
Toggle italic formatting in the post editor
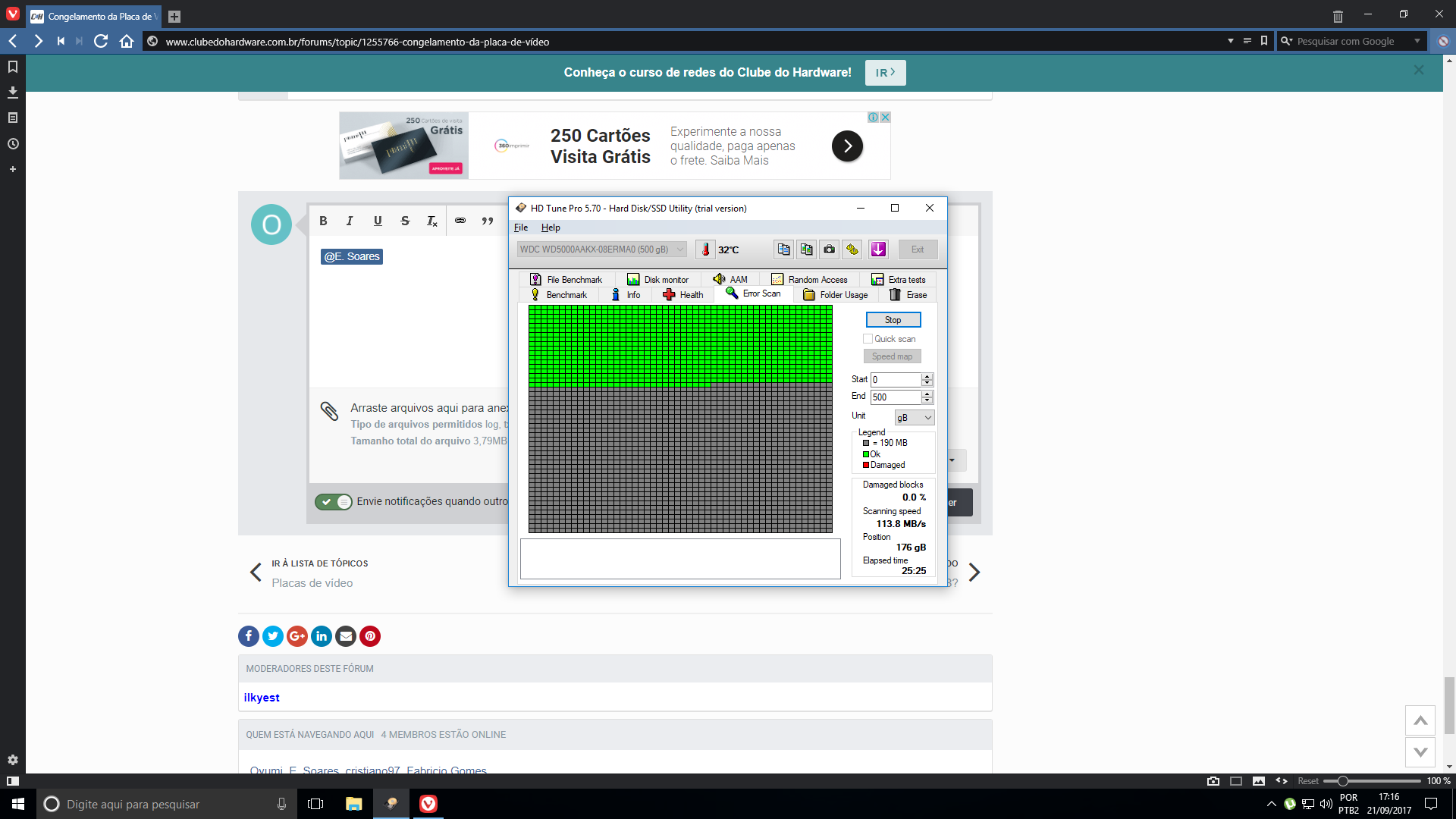[x=350, y=221]
